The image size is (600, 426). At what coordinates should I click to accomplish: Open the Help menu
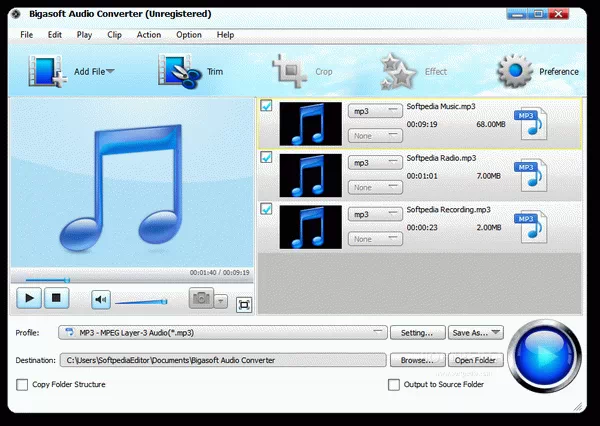(225, 35)
